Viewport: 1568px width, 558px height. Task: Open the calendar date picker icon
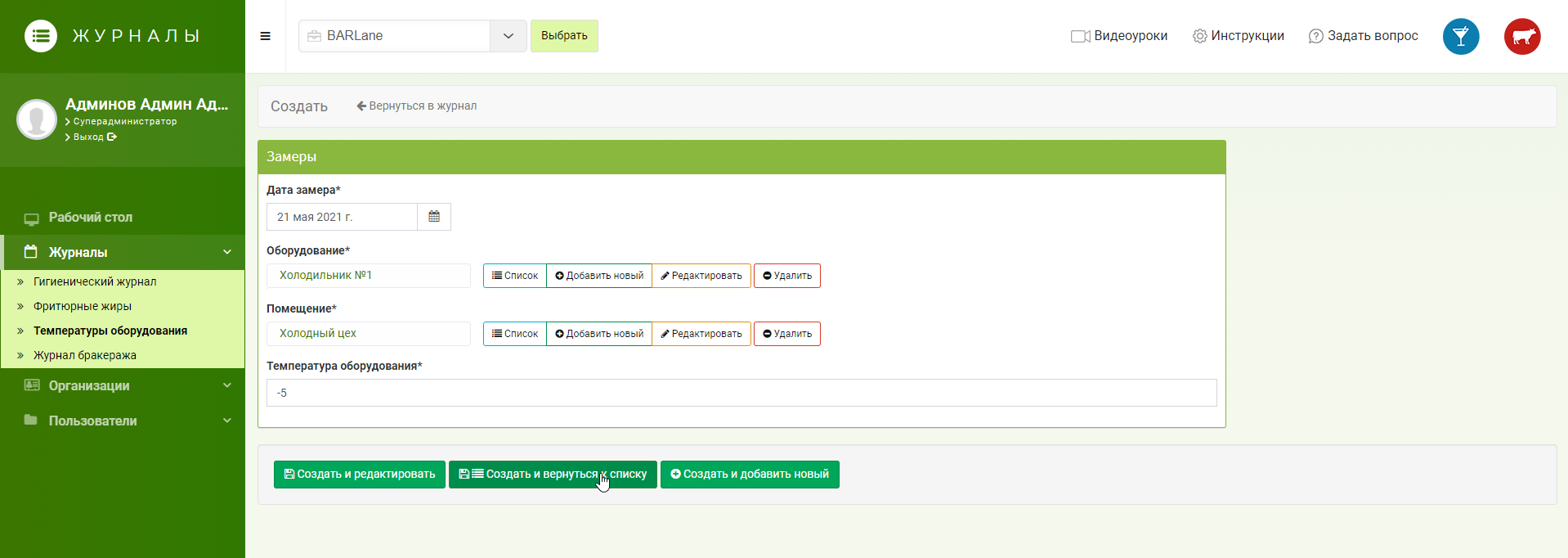pyautogui.click(x=434, y=217)
